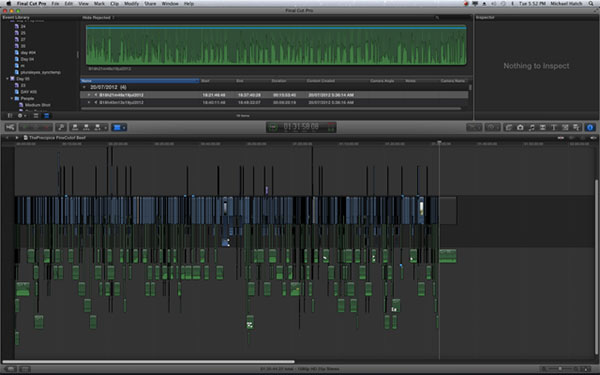Open the Share menu

(x=150, y=3)
